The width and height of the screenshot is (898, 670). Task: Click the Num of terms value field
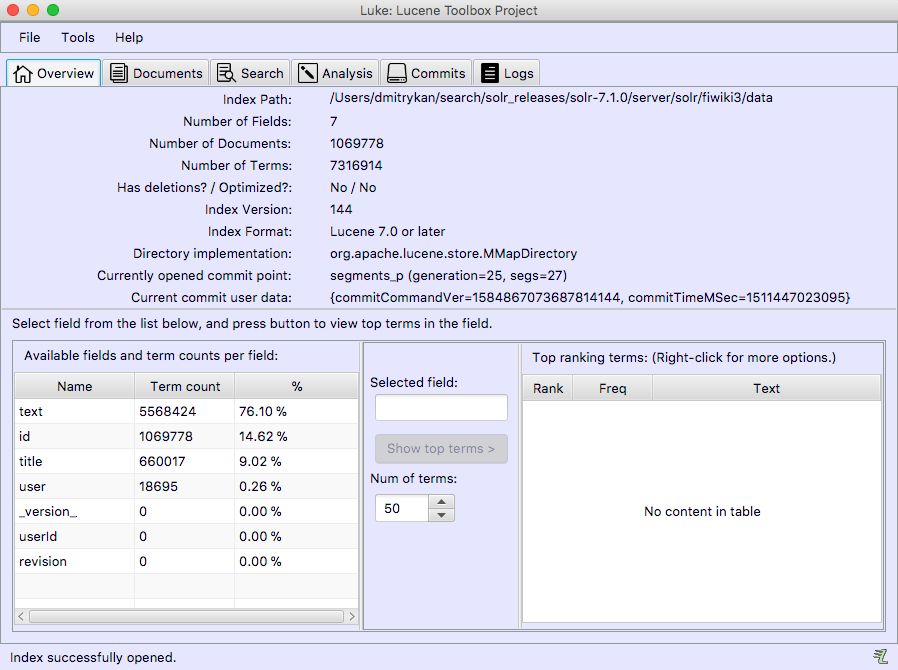(x=402, y=509)
